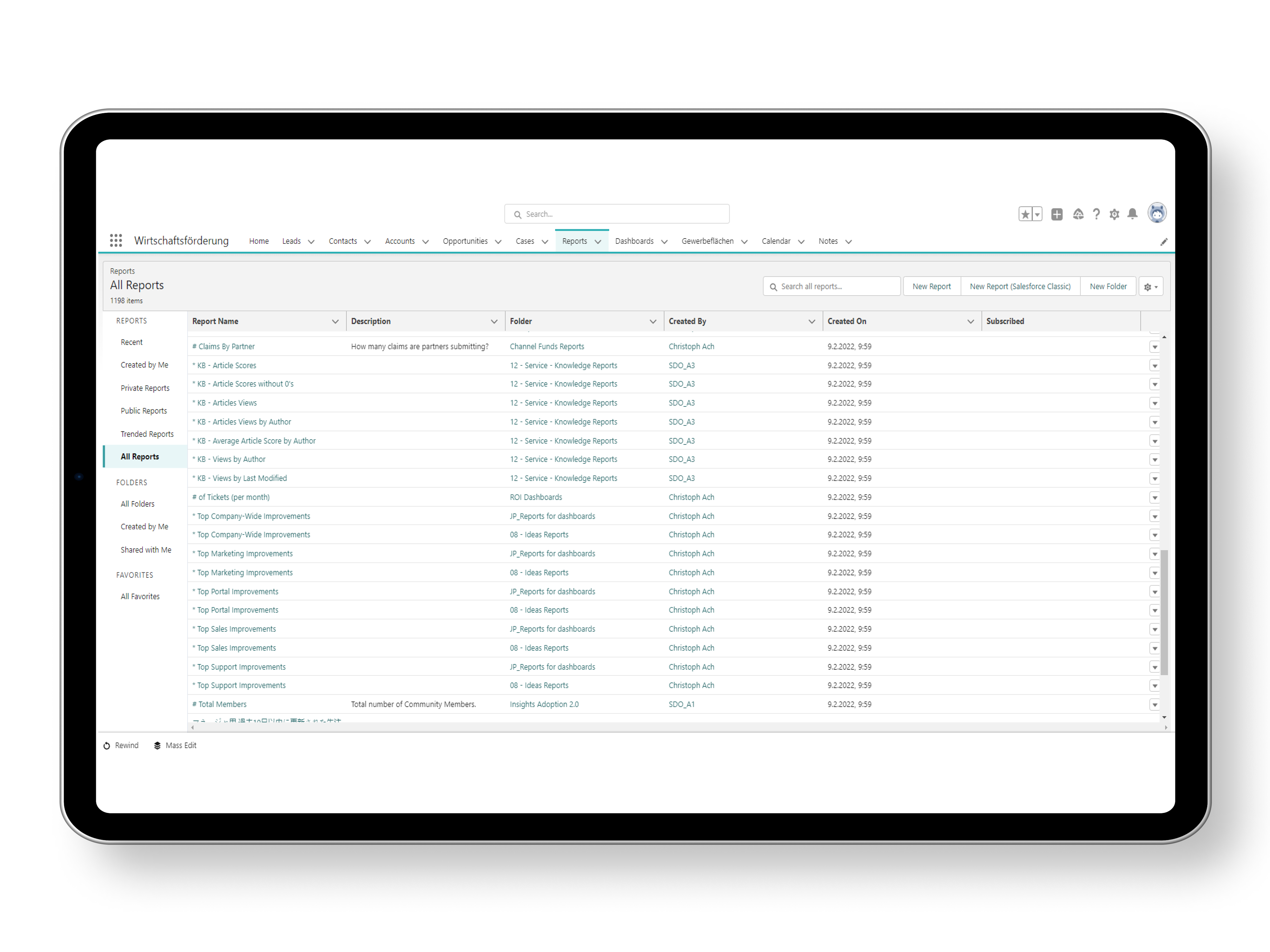This screenshot has width=1270, height=952.
Task: Open the Setup gear icon
Action: [1114, 214]
